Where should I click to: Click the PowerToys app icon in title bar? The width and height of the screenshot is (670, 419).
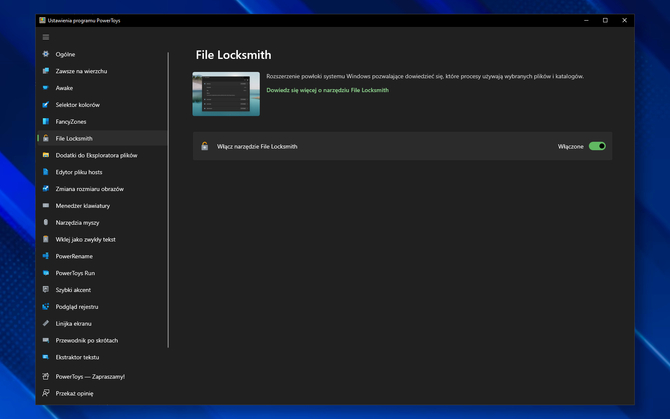(42, 20)
